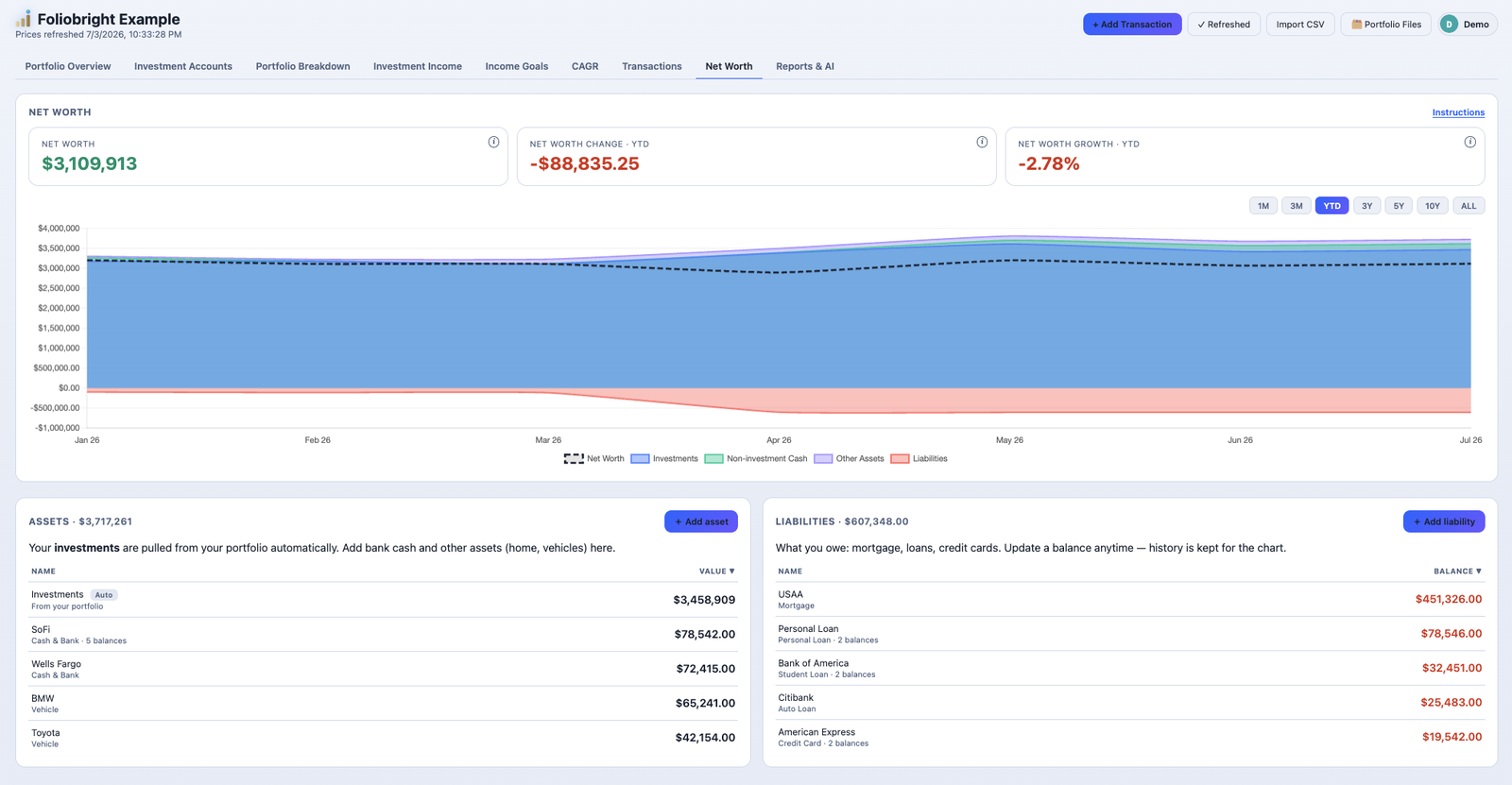Screen dimensions: 1512x785
Task: Sort liabilities by NAME column header
Action: click(790, 572)
